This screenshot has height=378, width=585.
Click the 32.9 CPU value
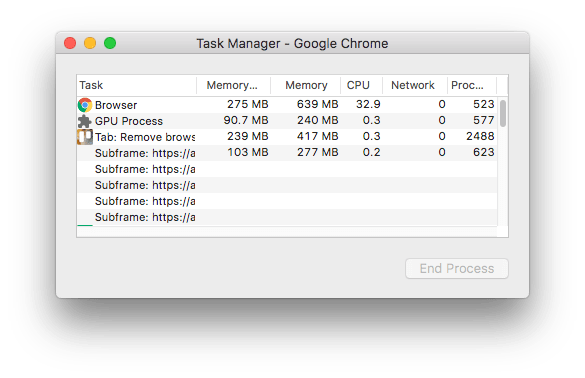368,104
